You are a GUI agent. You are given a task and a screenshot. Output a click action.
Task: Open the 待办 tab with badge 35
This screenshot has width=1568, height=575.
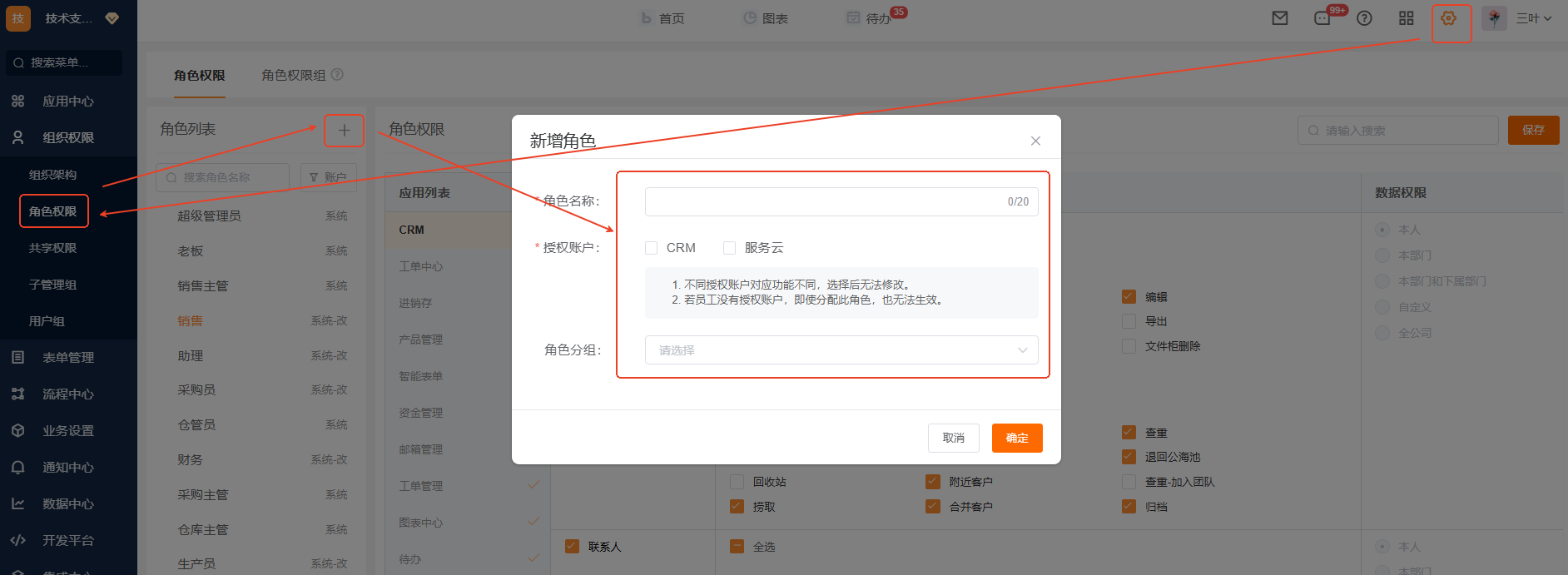[x=869, y=18]
